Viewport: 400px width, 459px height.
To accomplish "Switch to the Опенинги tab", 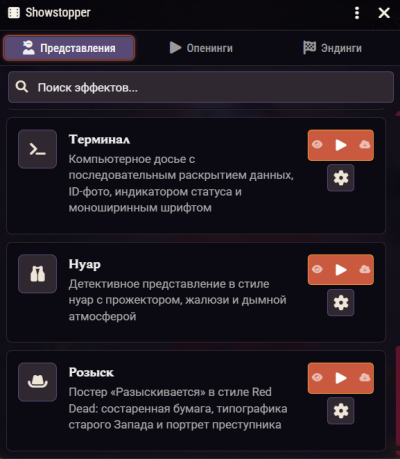I will click(x=201, y=48).
